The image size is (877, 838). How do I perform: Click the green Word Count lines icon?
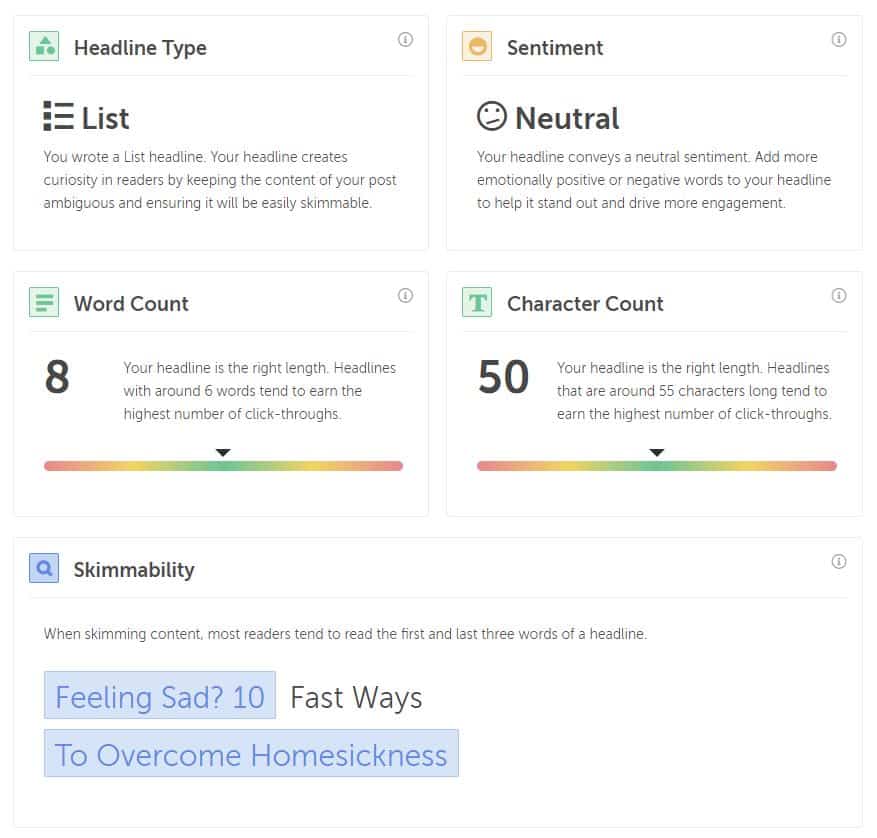coord(44,302)
